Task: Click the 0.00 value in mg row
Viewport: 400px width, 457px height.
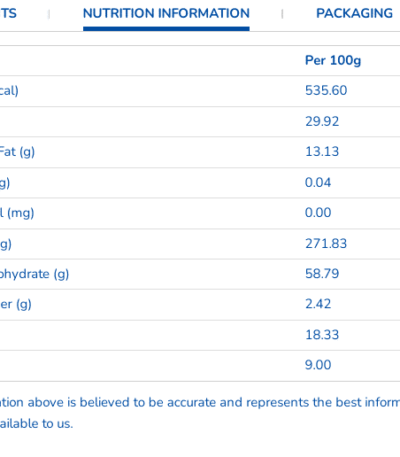Action: 318,213
